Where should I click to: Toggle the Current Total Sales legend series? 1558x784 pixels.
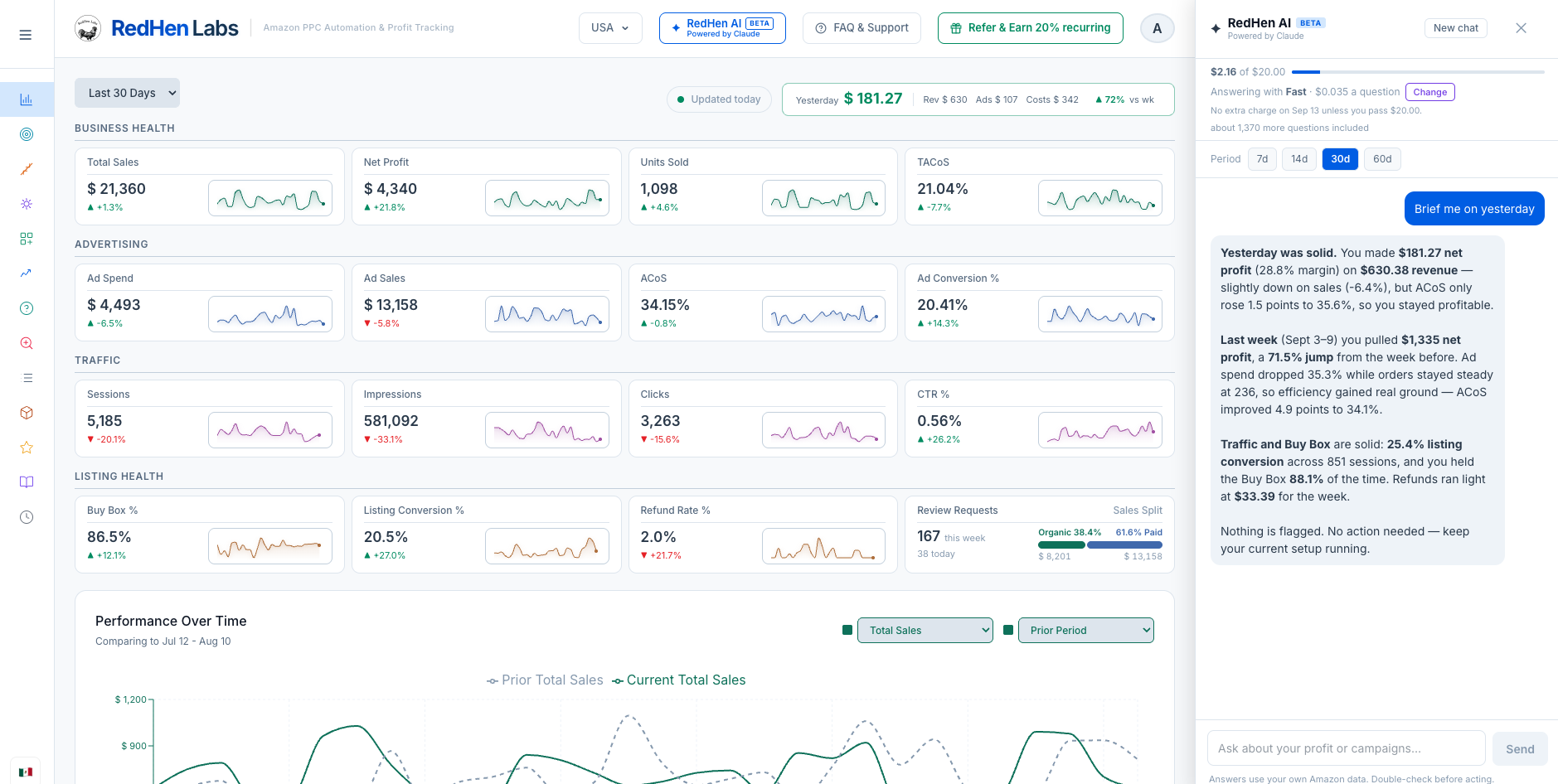pyautogui.click(x=678, y=680)
